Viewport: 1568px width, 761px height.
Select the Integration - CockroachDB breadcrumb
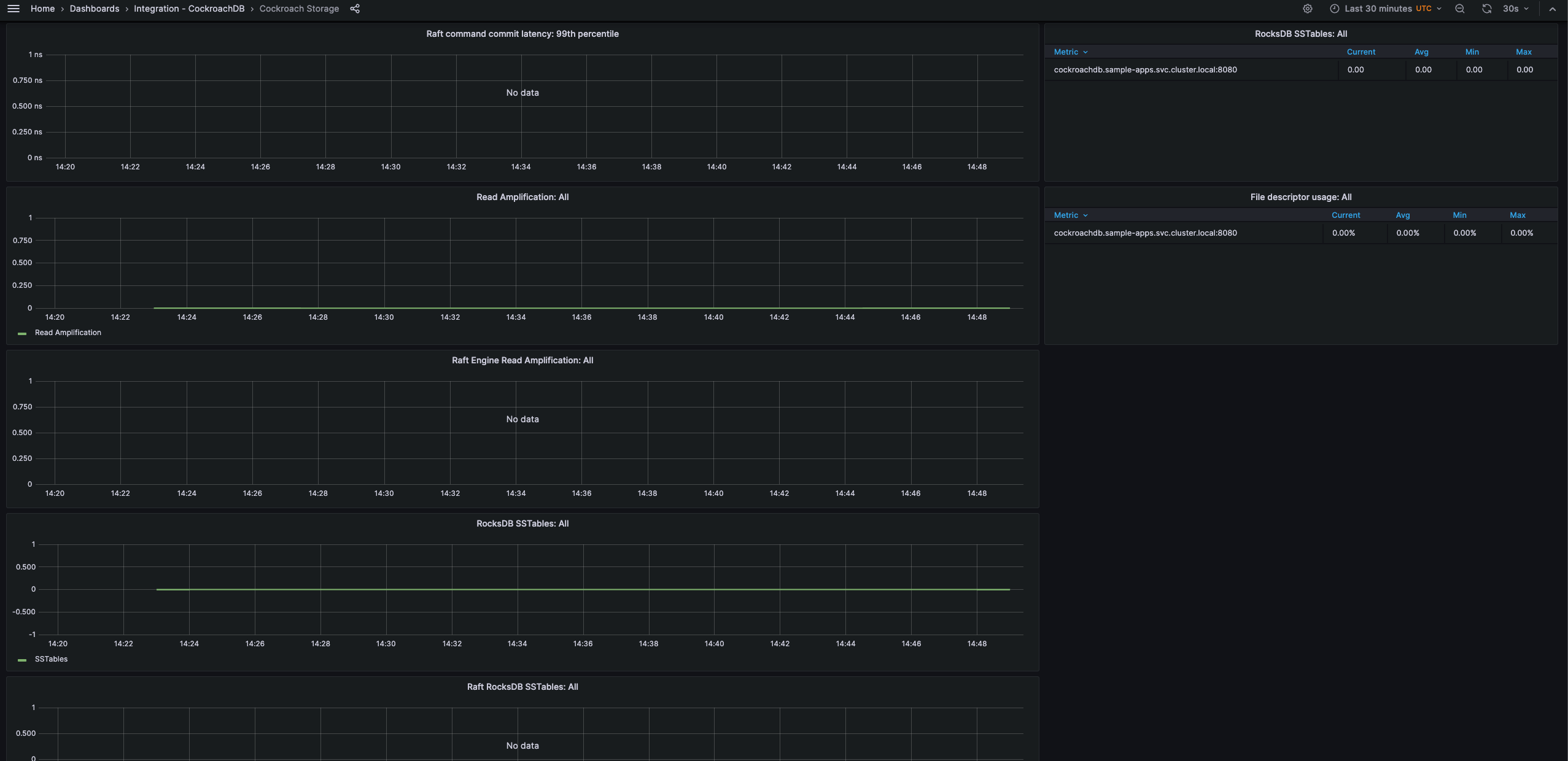[x=189, y=9]
